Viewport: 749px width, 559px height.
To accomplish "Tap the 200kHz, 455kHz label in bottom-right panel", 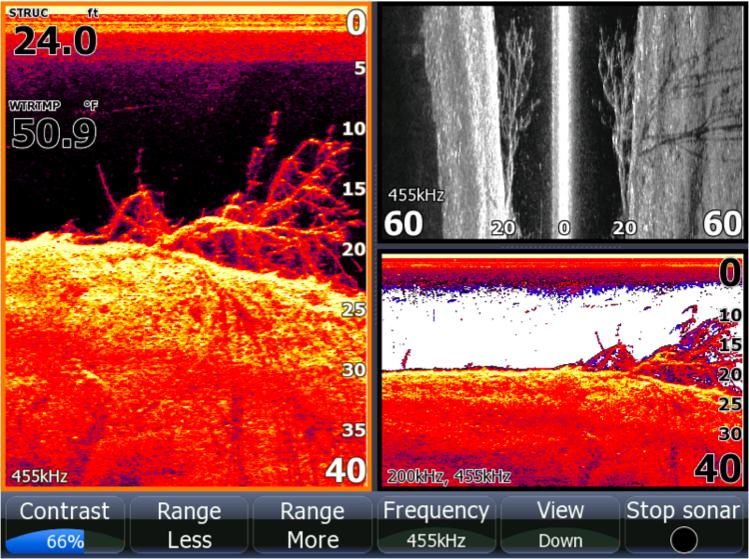I will coord(449,476).
